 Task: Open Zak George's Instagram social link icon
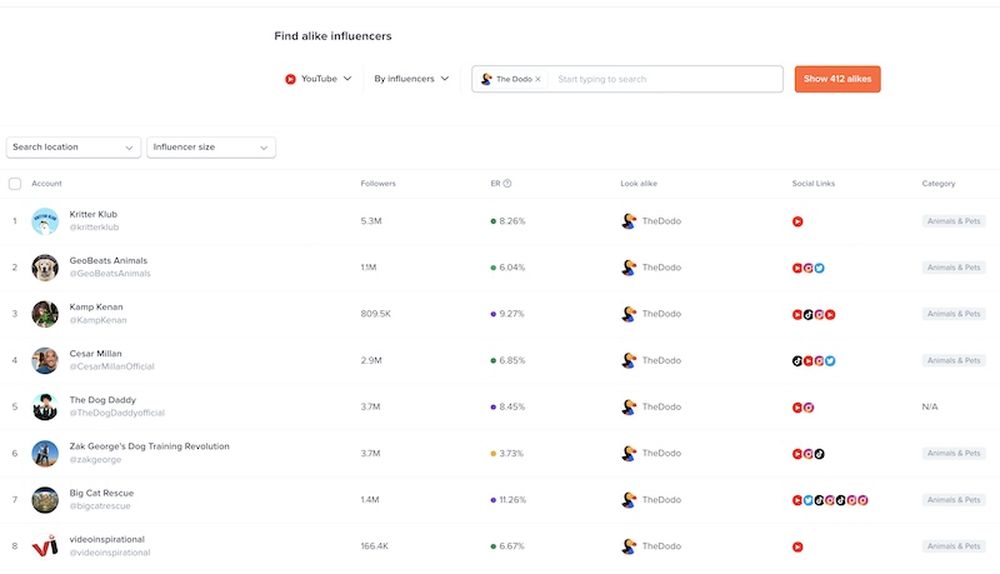point(808,454)
